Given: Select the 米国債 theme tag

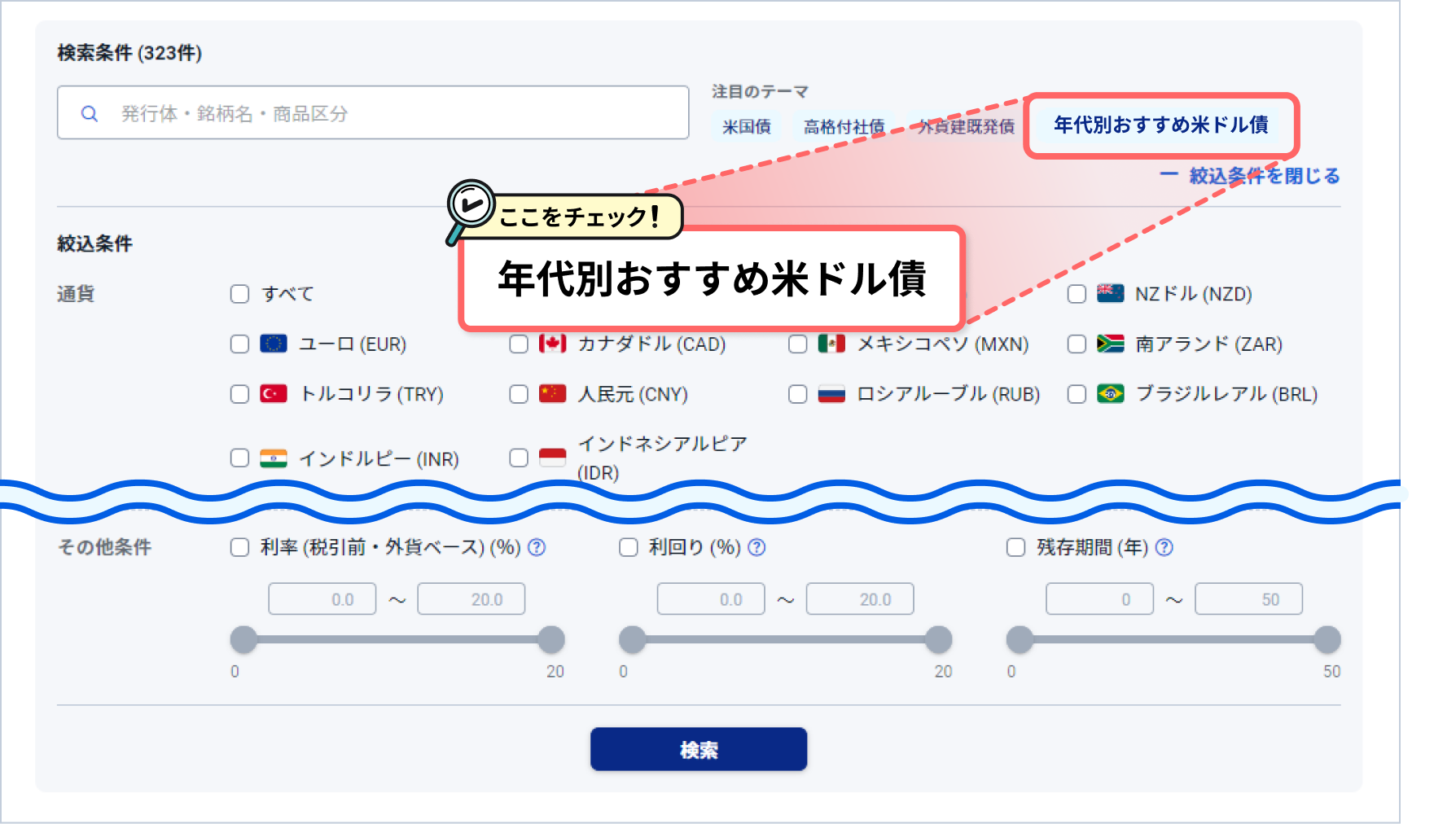Looking at the screenshot, I should click(x=746, y=127).
